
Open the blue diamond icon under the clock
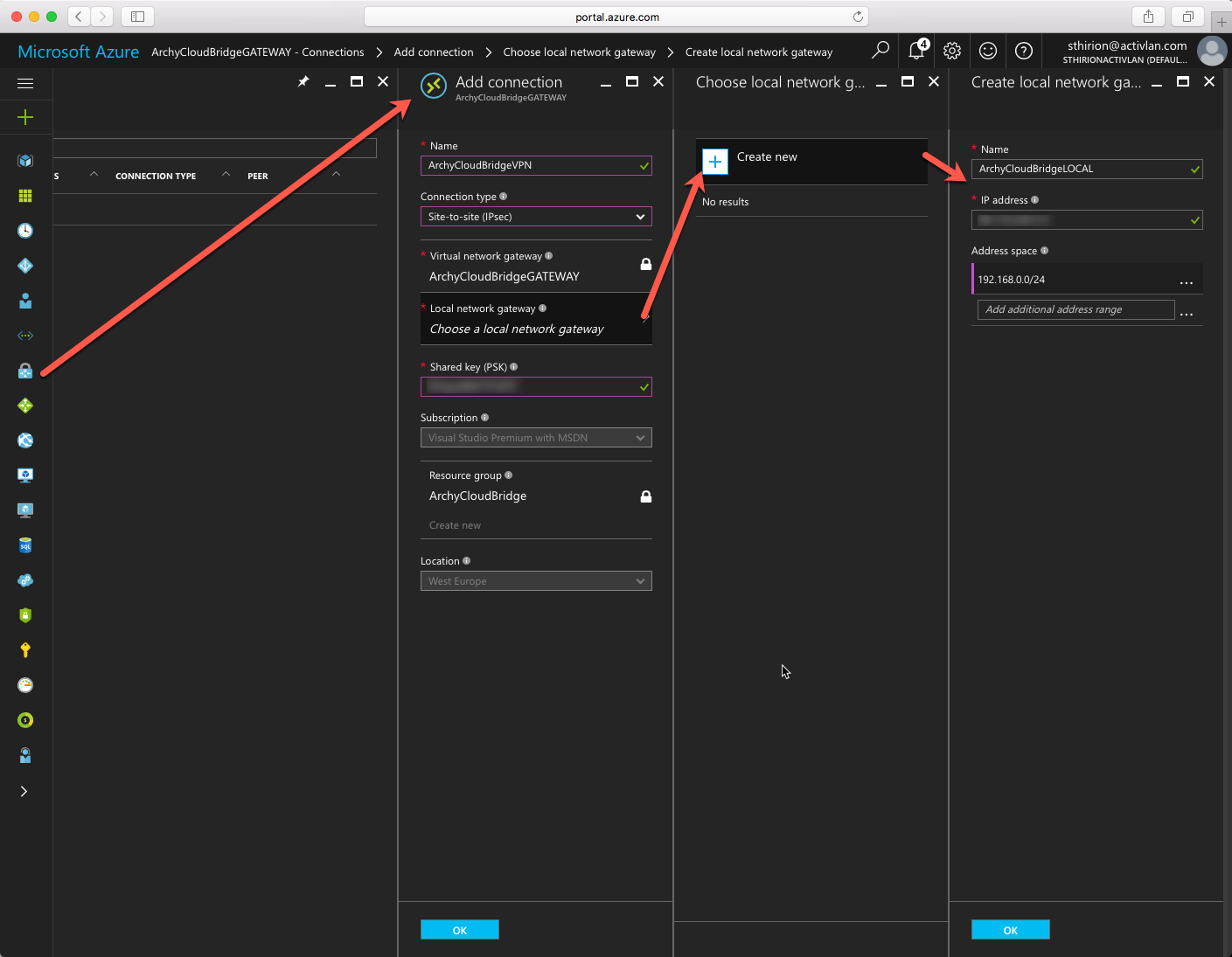pyautogui.click(x=25, y=266)
